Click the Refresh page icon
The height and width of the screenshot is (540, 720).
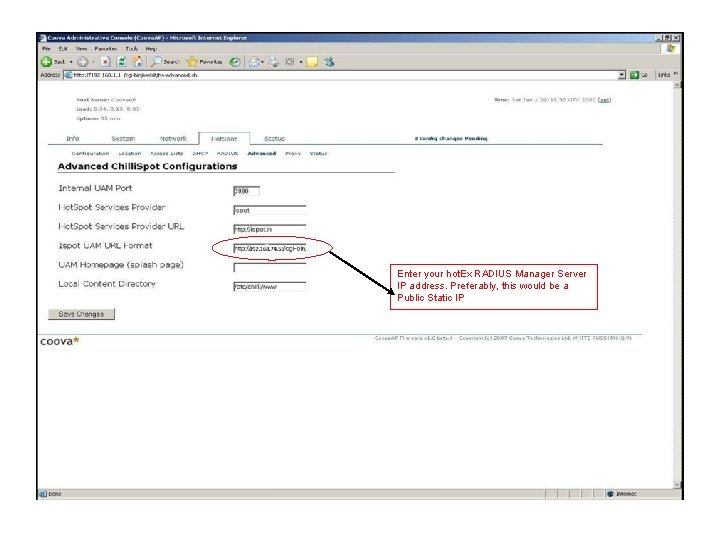[x=121, y=62]
